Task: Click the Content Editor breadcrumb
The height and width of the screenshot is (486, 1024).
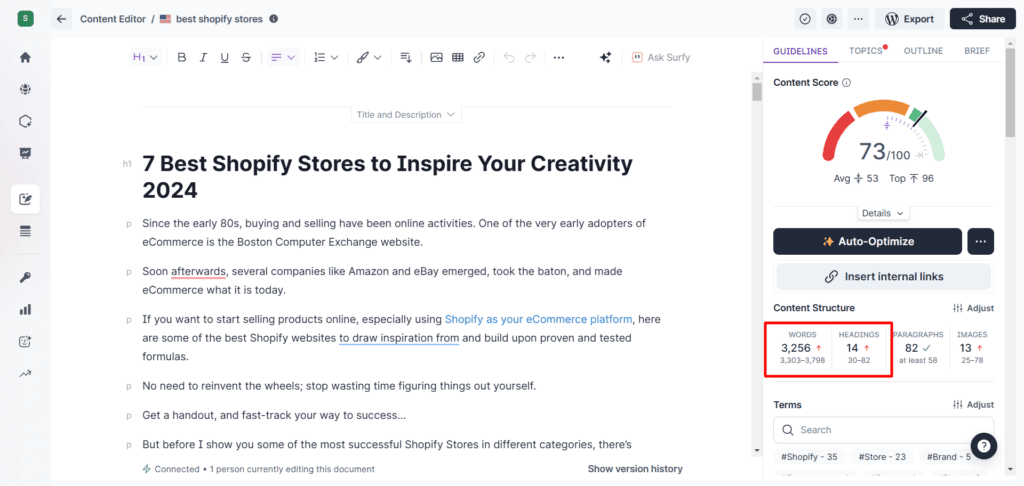Action: 113,19
